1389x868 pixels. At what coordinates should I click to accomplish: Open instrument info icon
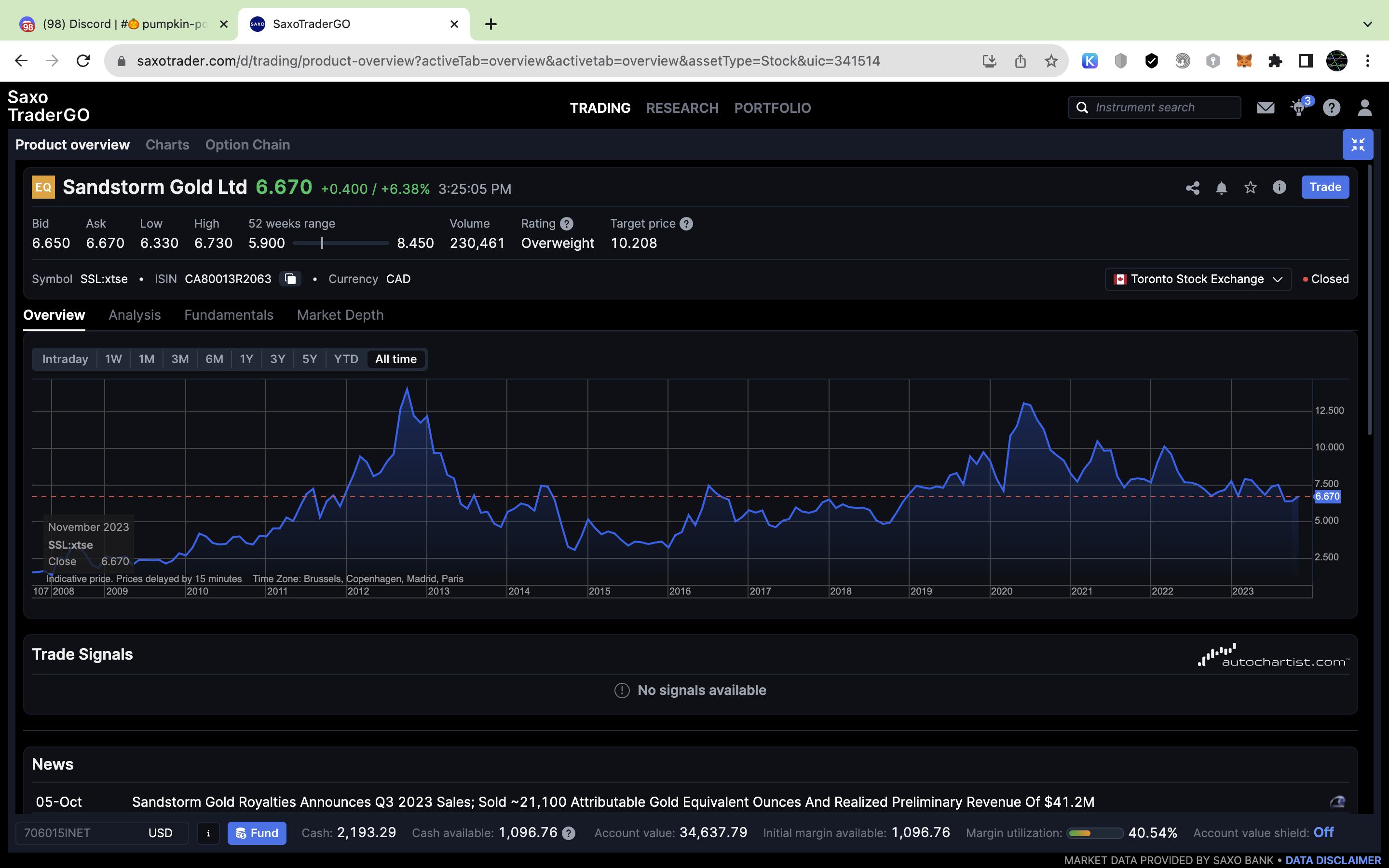[1280, 187]
